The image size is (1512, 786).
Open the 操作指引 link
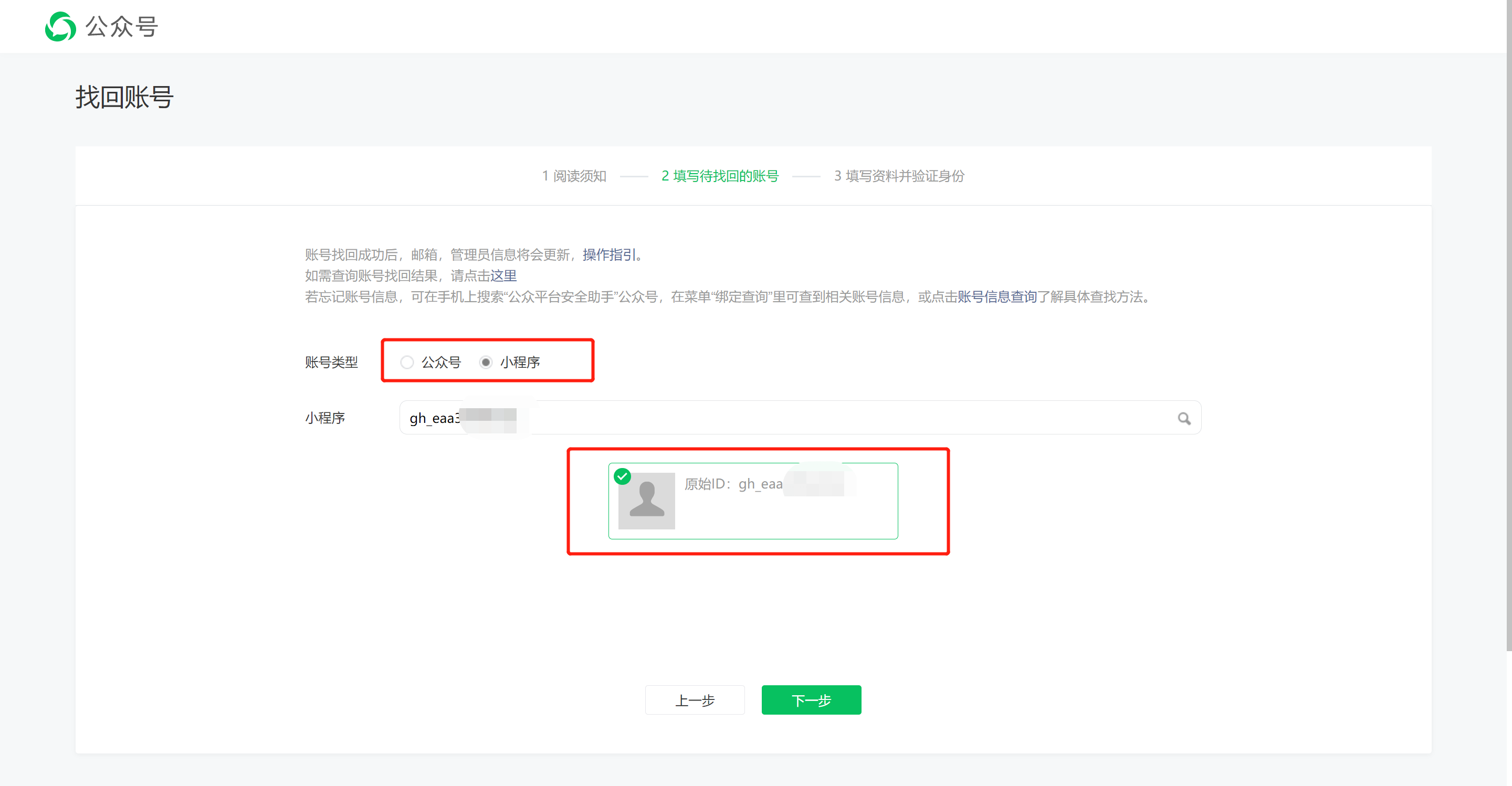click(608, 254)
